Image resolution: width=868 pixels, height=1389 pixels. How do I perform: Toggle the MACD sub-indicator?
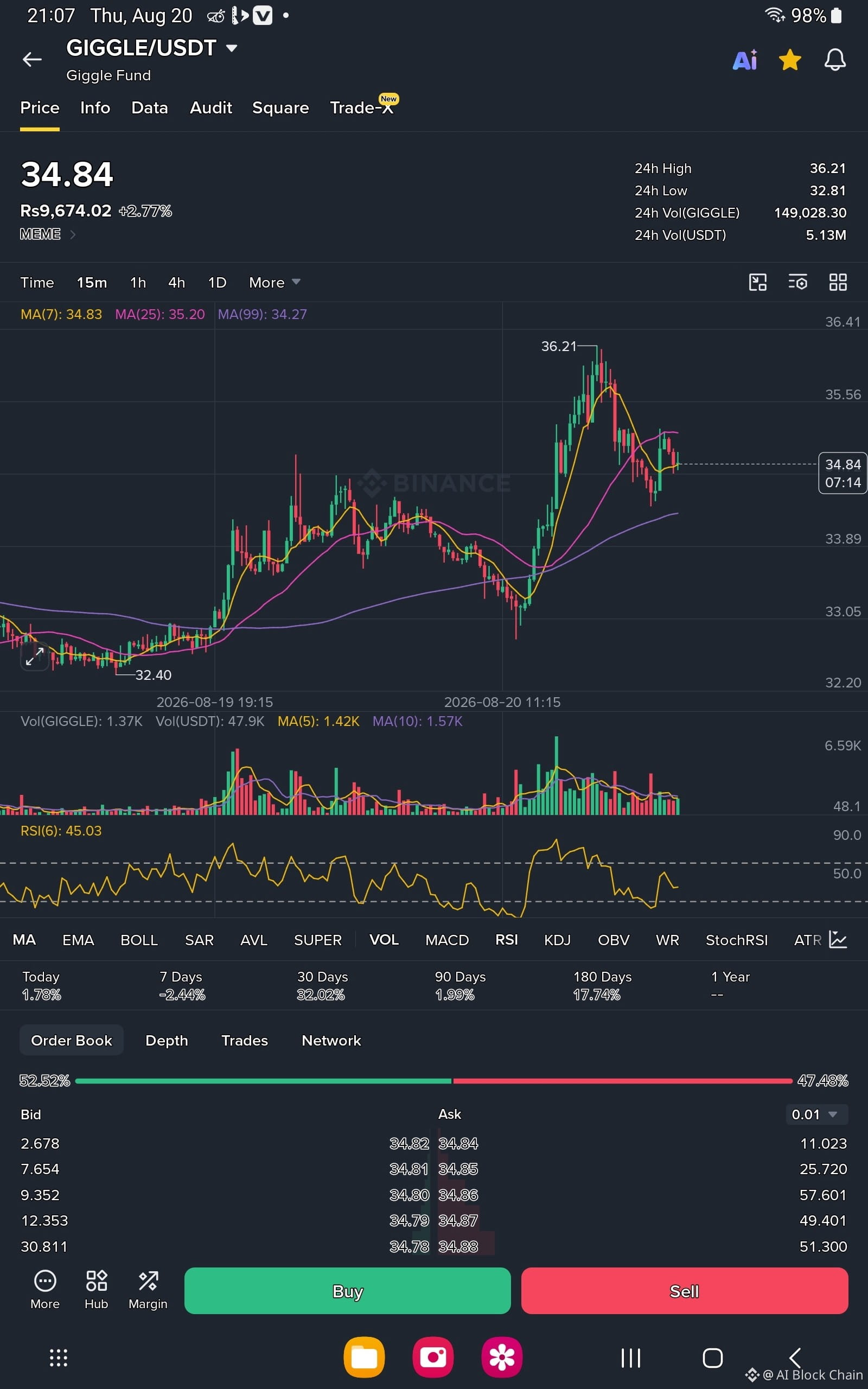(x=447, y=940)
